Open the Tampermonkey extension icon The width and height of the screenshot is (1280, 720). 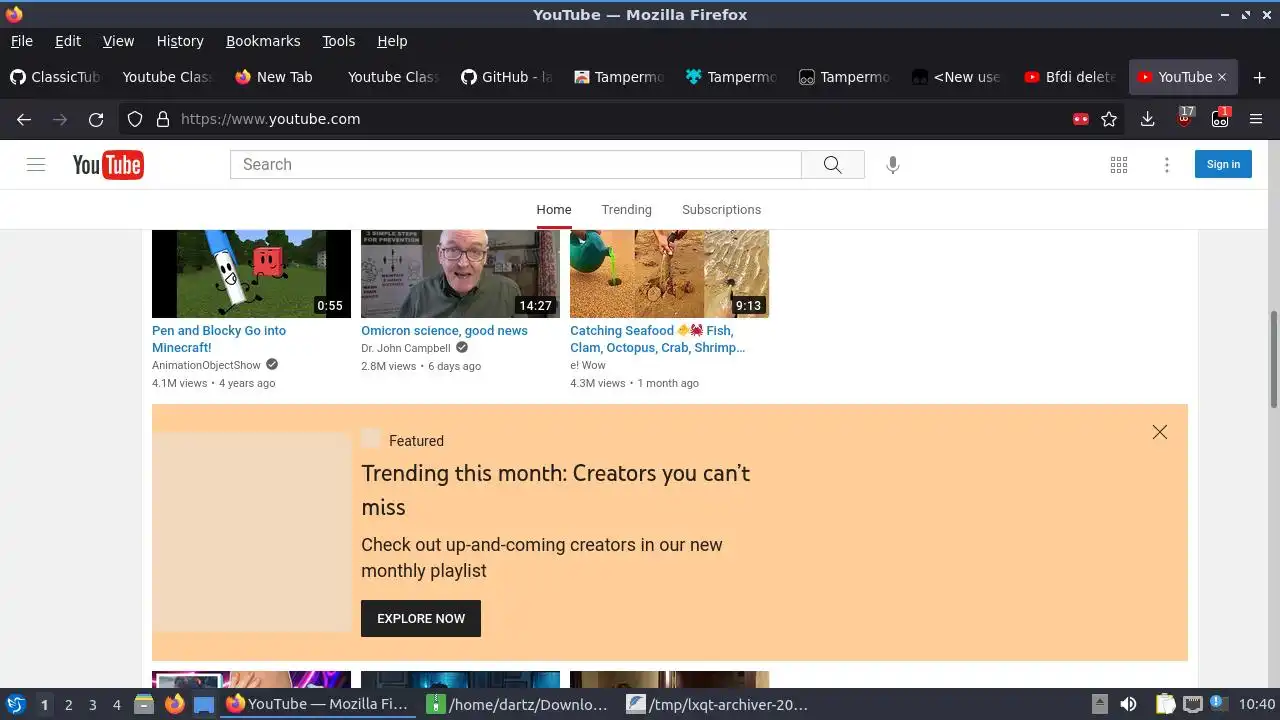(1220, 117)
